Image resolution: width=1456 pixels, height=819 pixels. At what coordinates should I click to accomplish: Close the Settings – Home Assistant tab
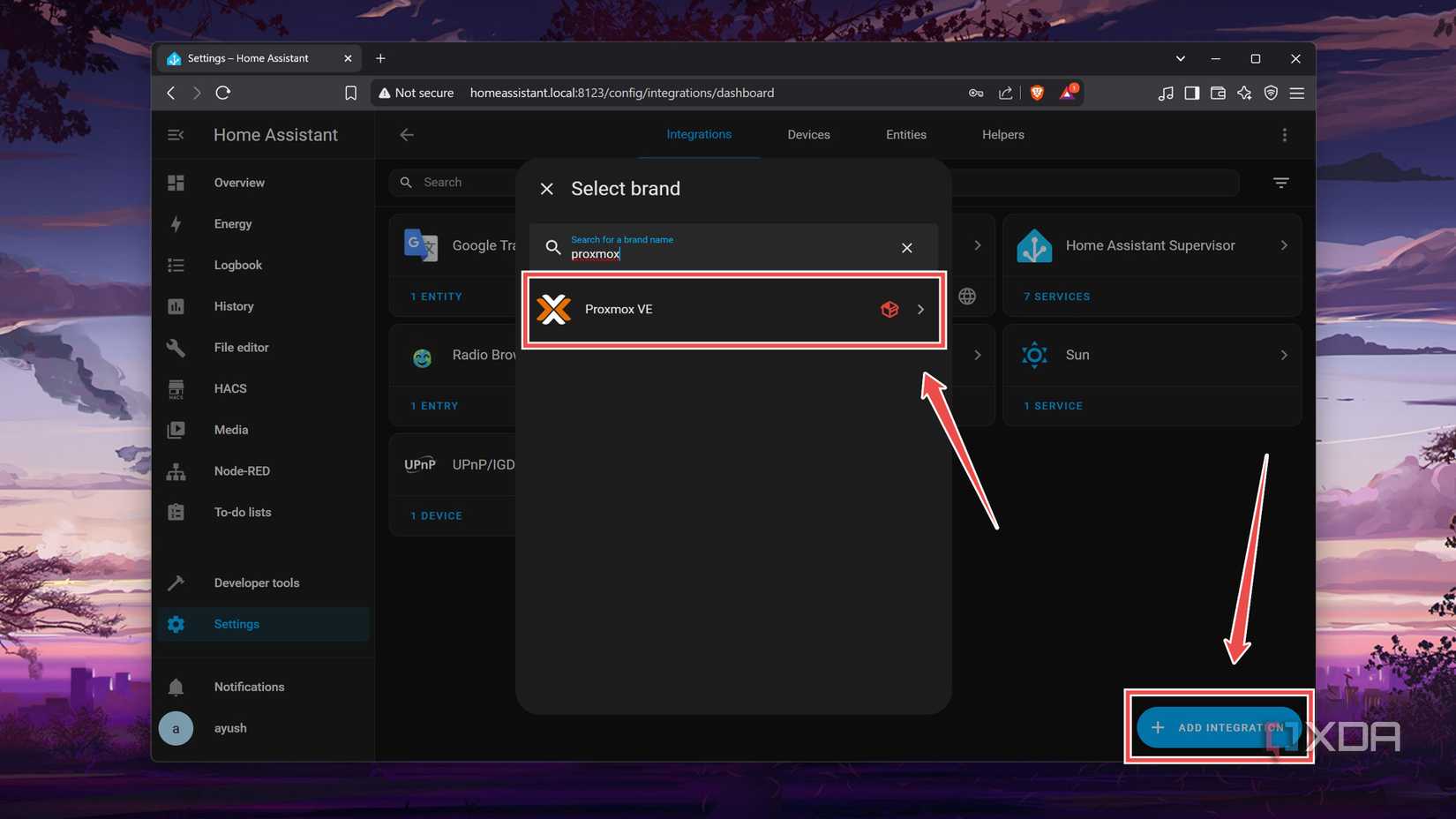click(x=348, y=58)
